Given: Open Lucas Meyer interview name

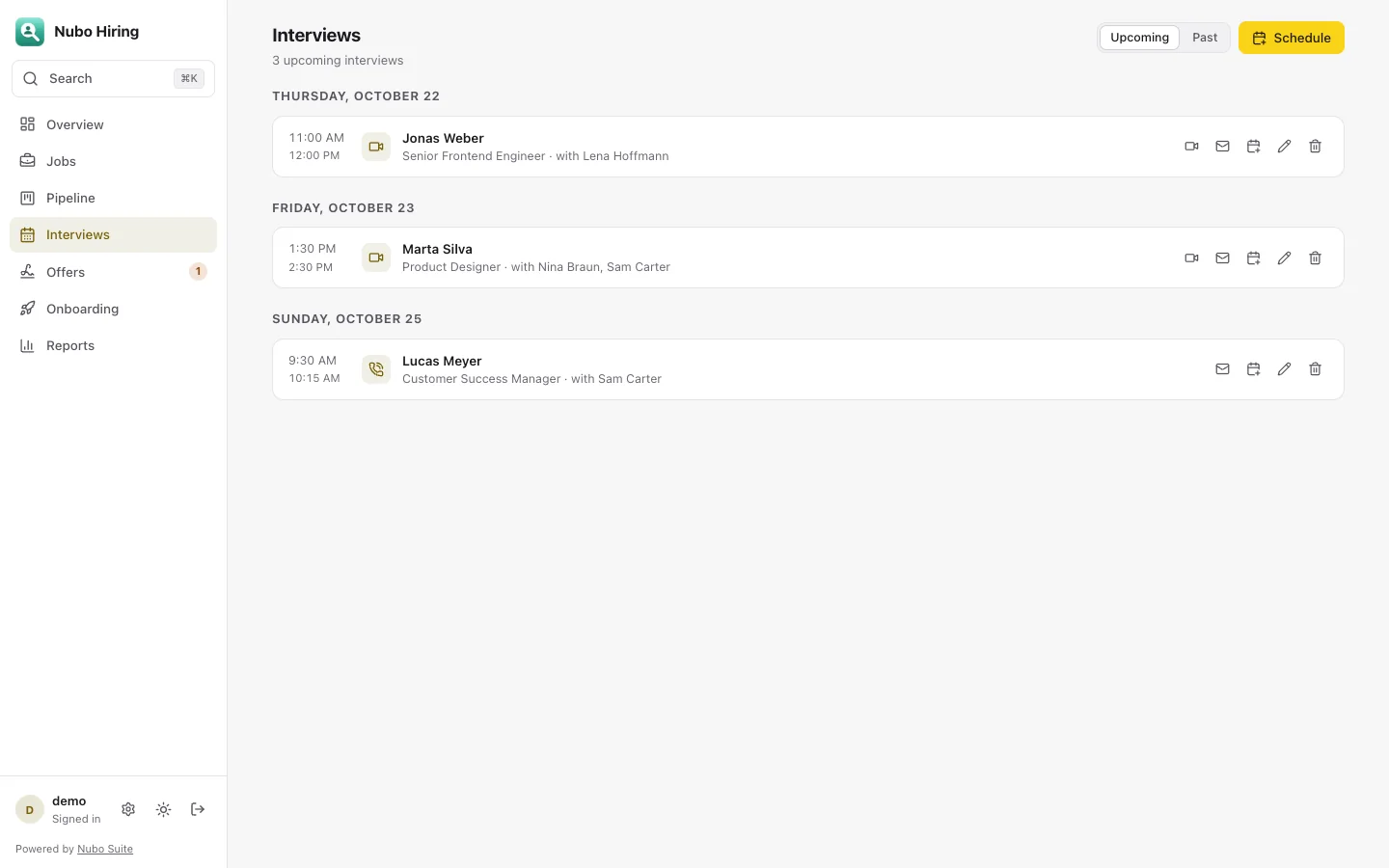Looking at the screenshot, I should (442, 361).
